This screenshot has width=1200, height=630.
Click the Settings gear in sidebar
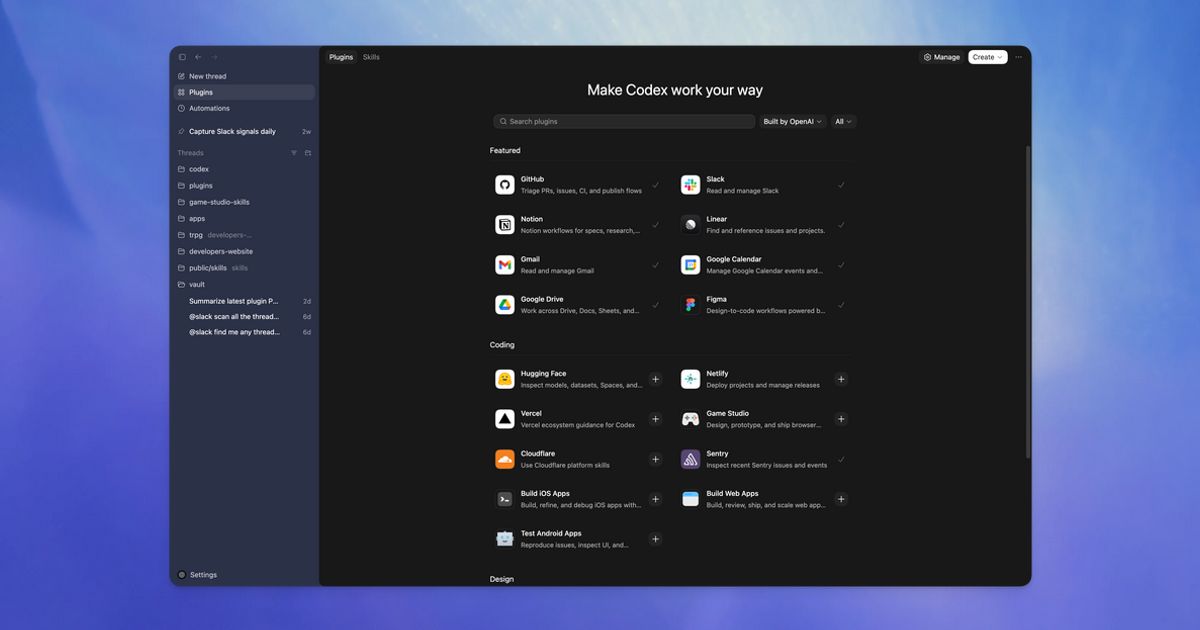(x=182, y=575)
